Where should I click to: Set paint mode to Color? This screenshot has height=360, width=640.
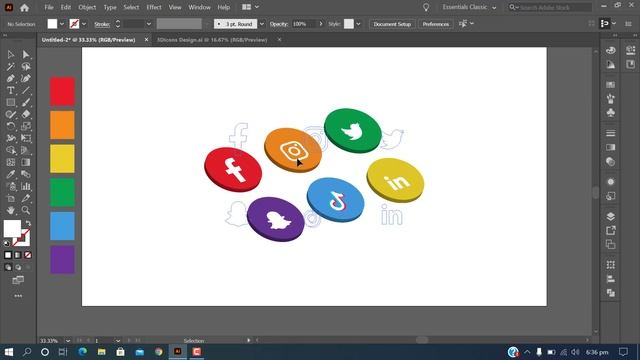(8, 255)
